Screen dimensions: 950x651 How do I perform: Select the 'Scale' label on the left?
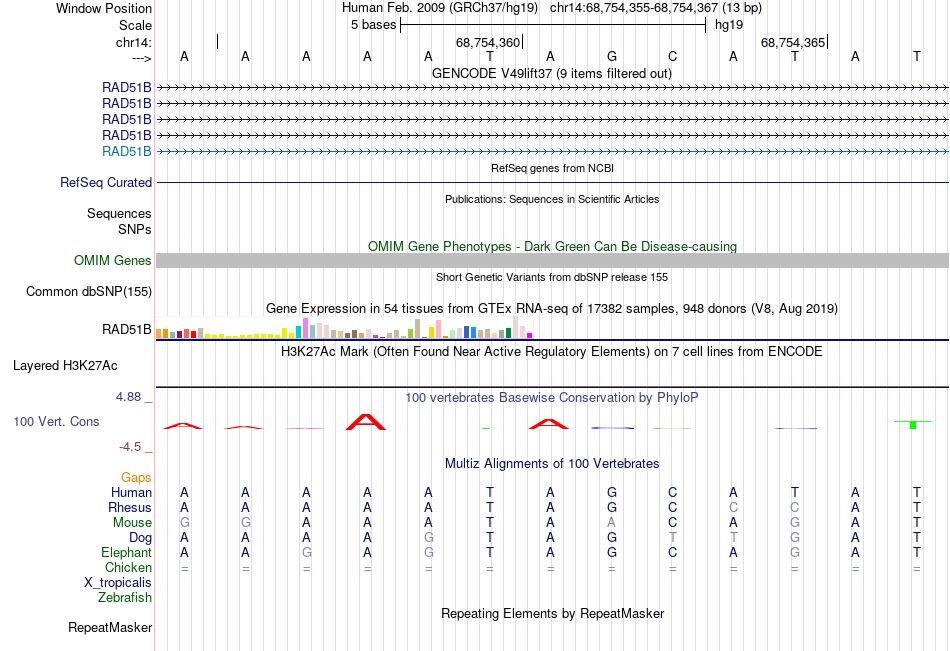tap(135, 25)
